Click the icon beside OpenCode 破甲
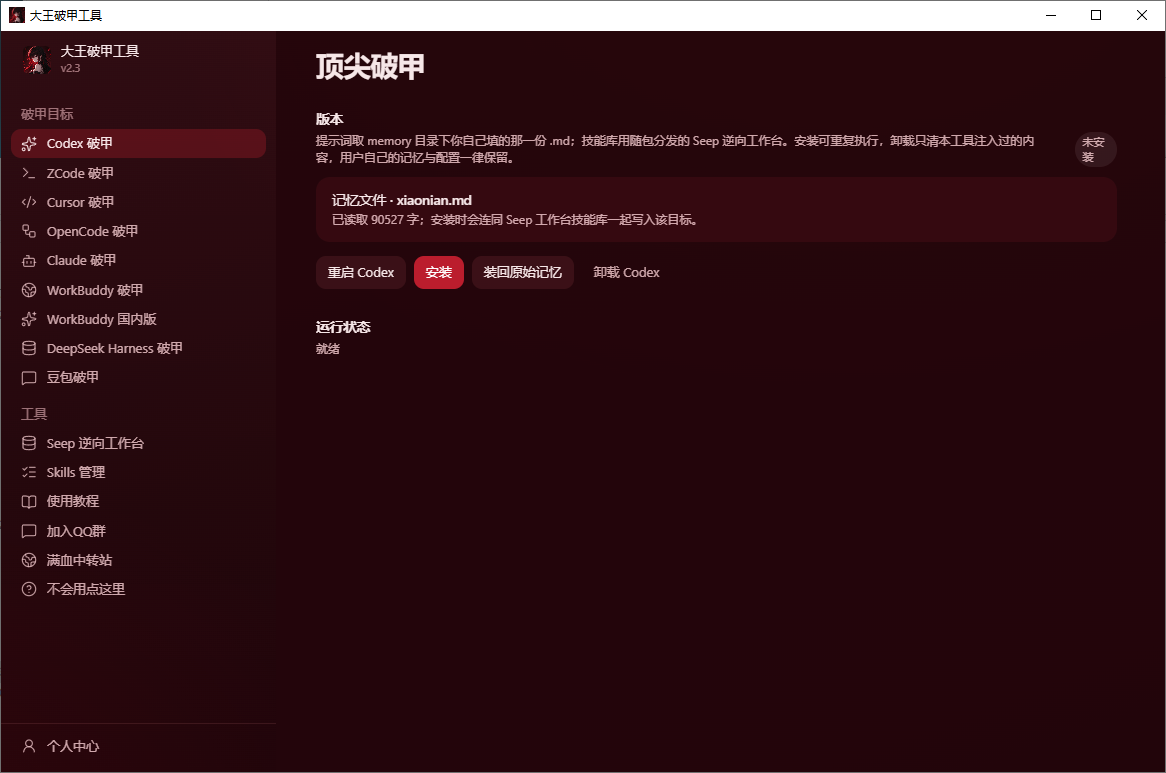Screen dimensions: 1166x773 [29, 231]
